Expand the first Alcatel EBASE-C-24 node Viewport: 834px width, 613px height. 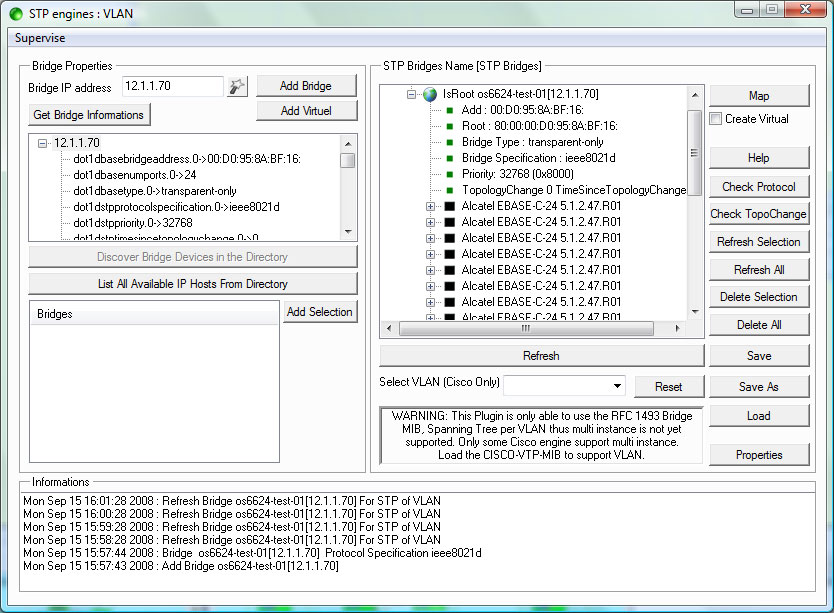click(431, 206)
